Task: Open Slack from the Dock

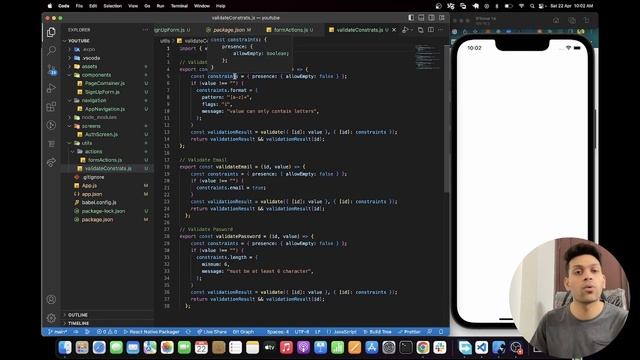Action: coord(440,347)
